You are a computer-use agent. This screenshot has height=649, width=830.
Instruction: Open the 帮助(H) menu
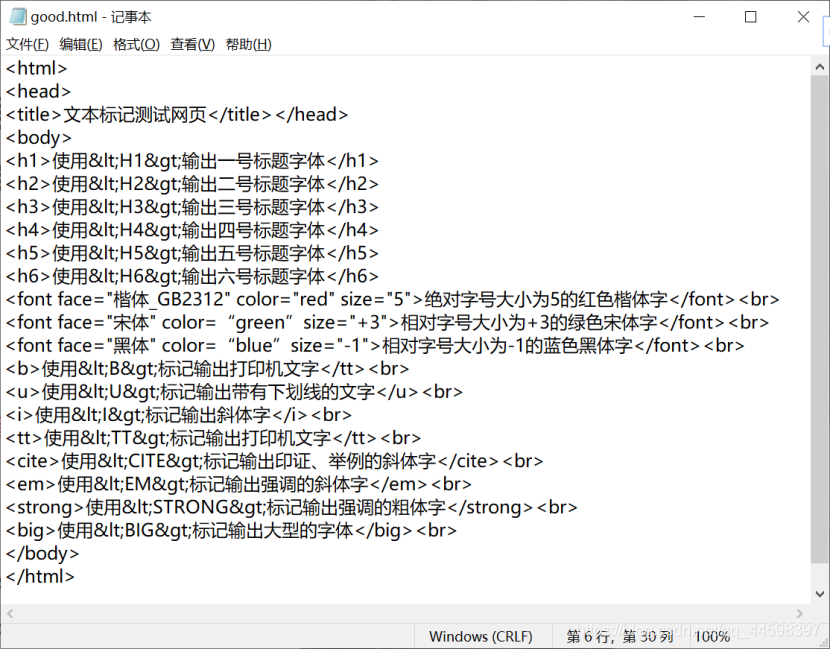point(249,44)
